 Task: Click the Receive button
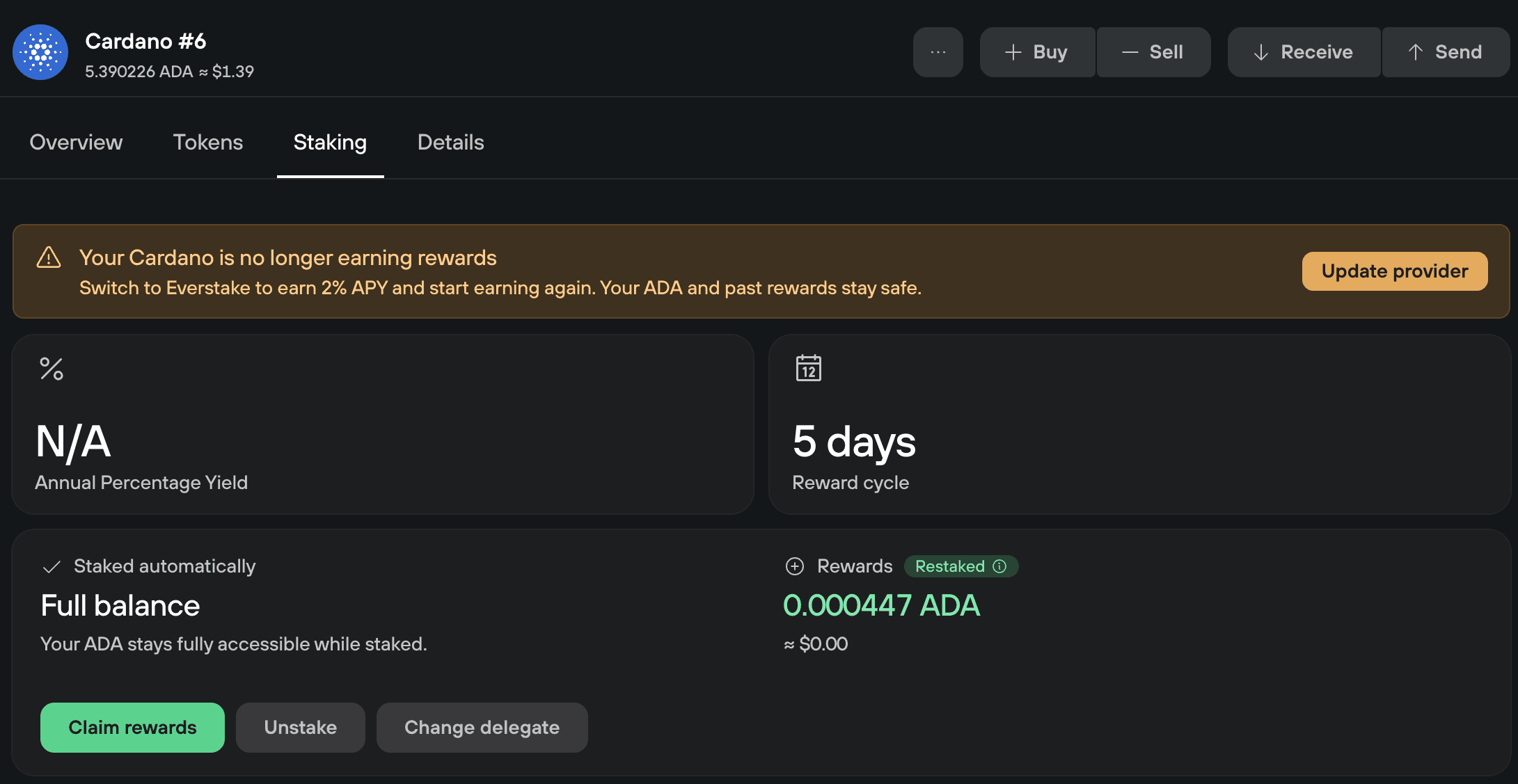(1304, 52)
